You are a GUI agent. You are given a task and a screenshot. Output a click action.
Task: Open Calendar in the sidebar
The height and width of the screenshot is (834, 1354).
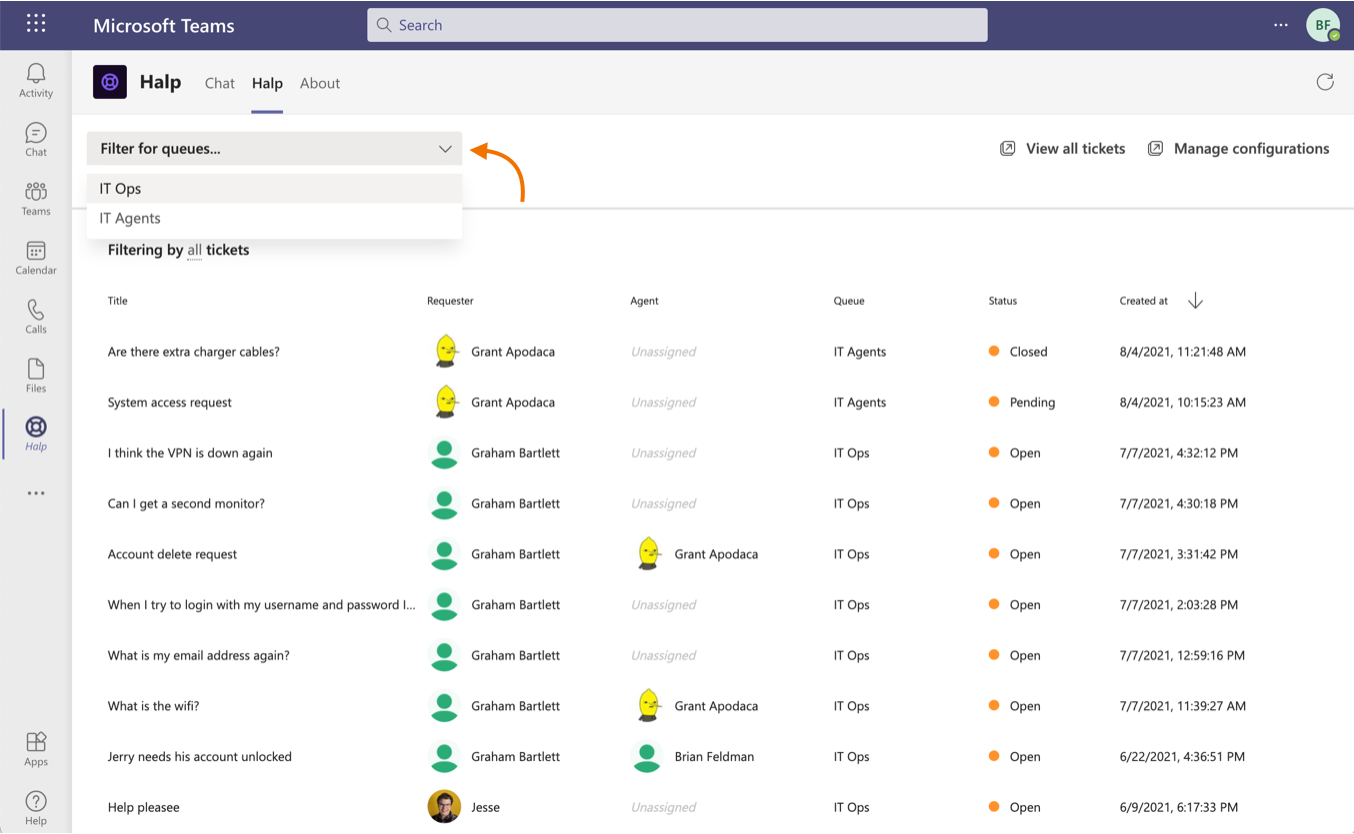point(36,257)
